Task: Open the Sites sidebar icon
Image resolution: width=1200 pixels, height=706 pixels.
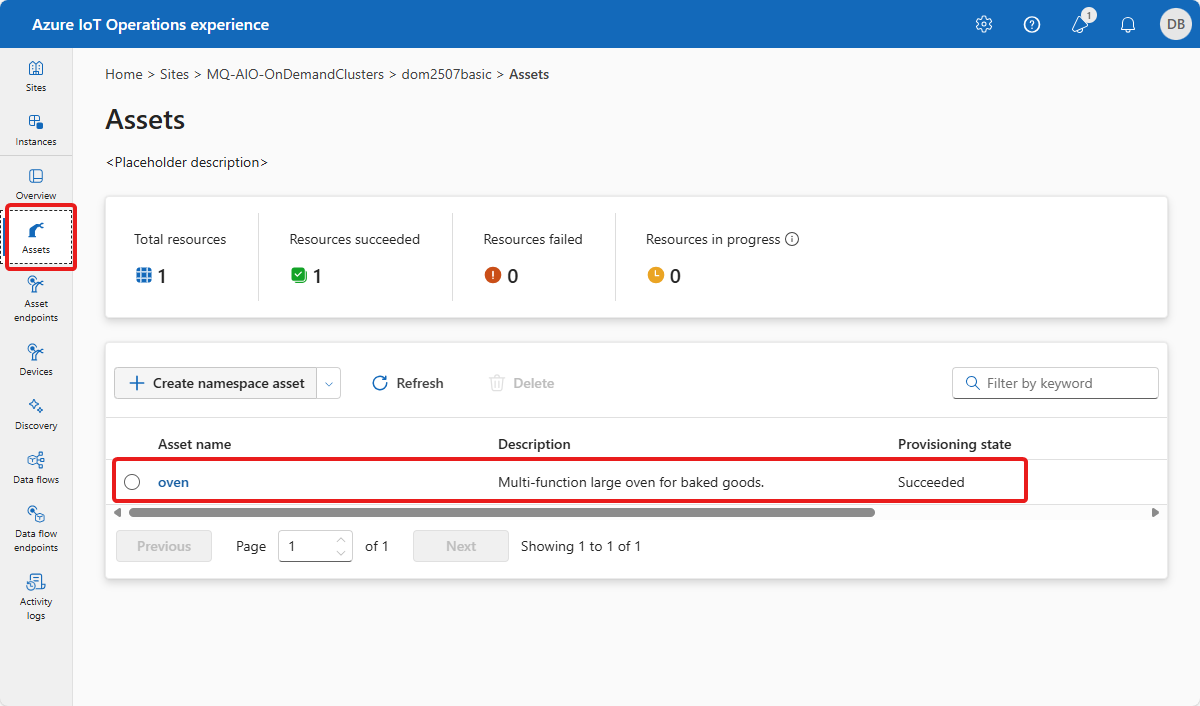Action: pos(36,76)
